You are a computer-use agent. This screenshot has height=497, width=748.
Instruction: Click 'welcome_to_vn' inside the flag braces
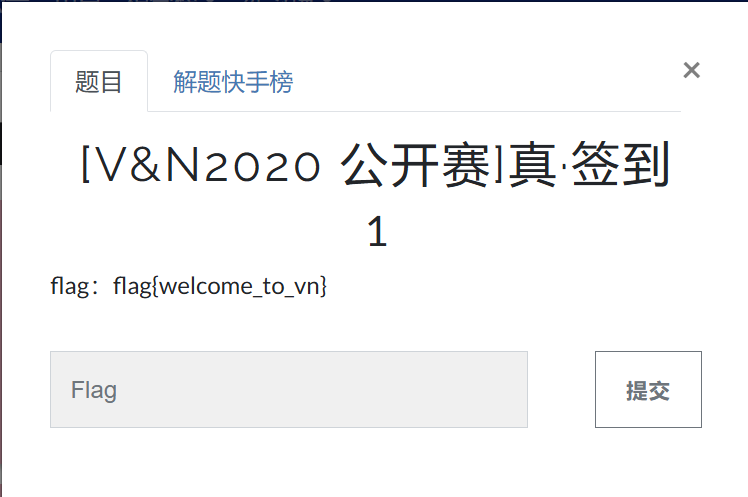pos(239,287)
